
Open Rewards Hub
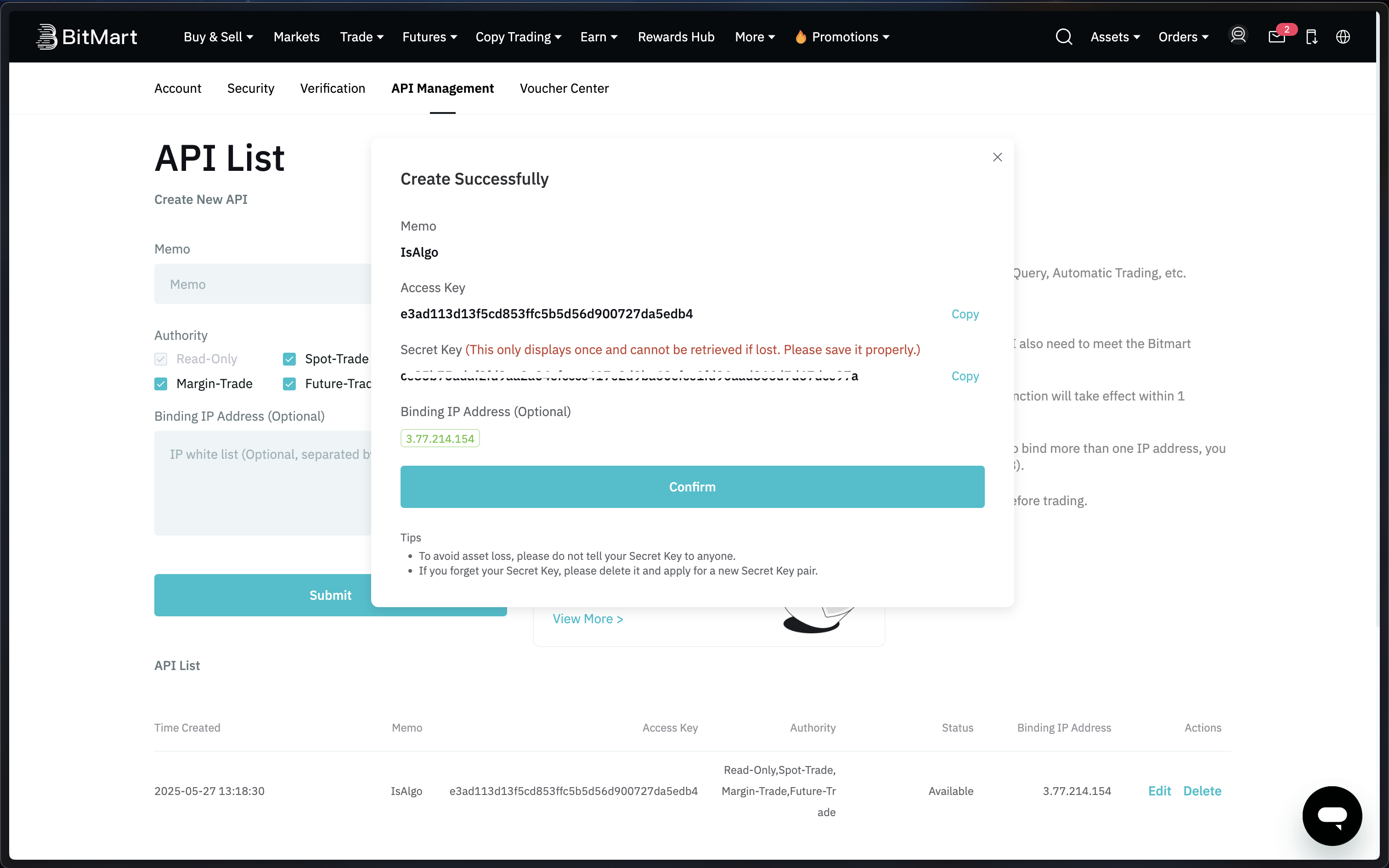pos(676,37)
